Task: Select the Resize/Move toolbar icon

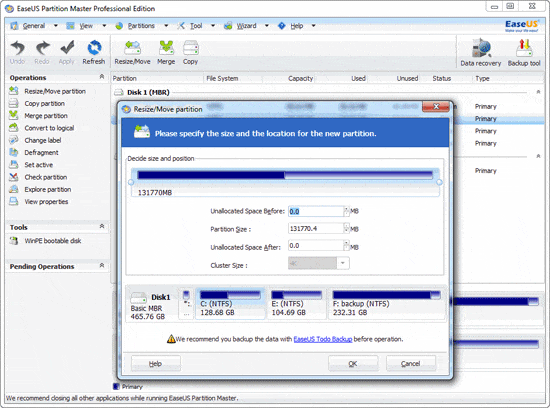Action: (133, 48)
